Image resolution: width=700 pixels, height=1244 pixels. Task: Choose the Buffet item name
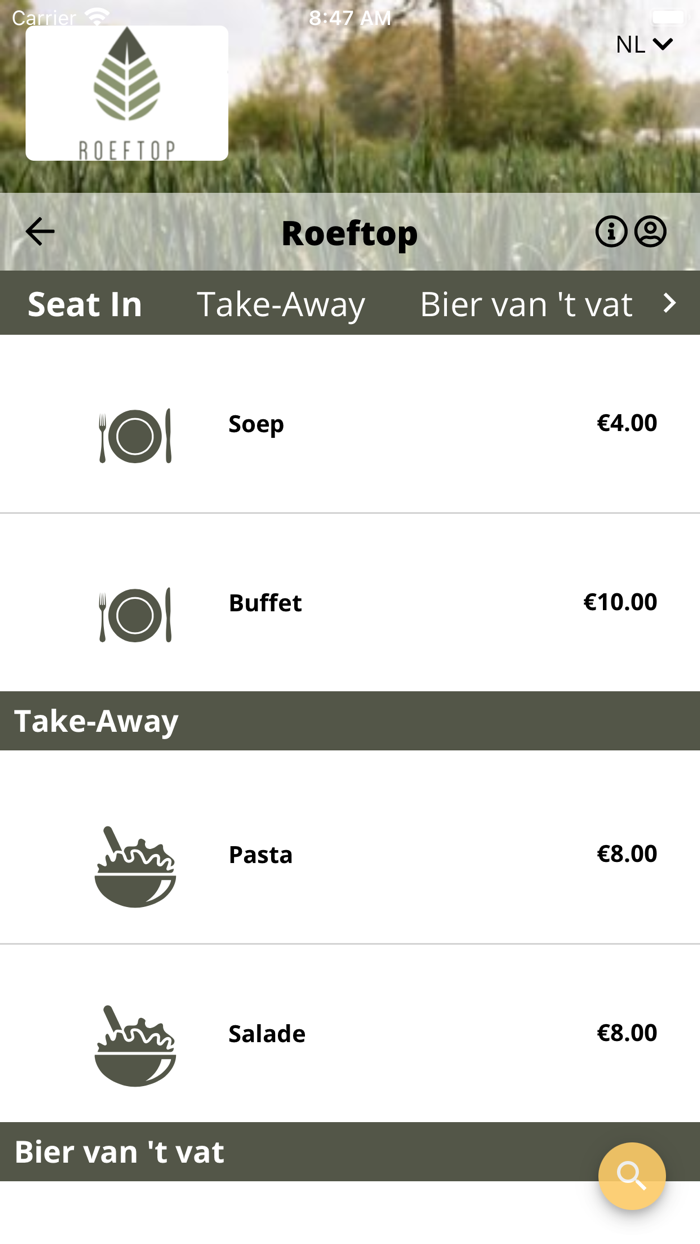(x=265, y=603)
